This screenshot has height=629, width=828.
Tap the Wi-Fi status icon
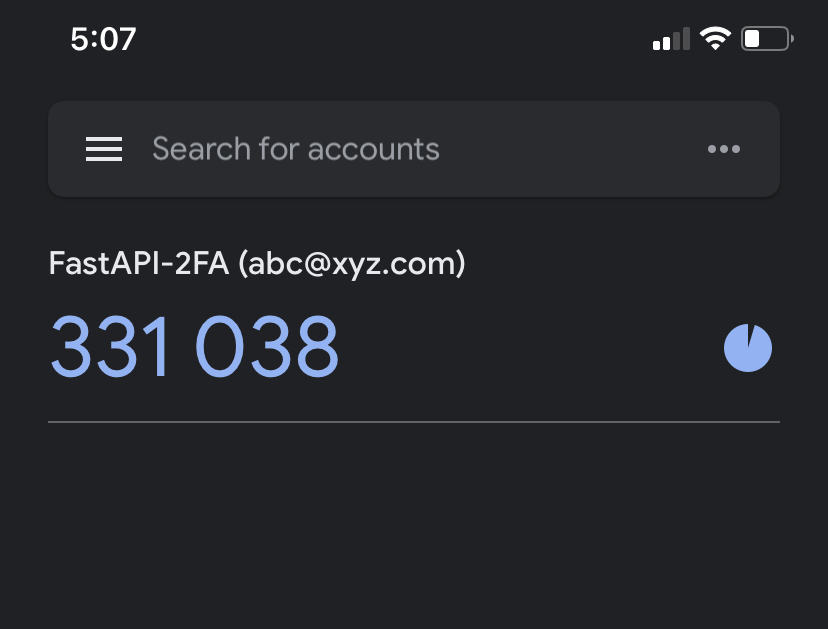[715, 39]
